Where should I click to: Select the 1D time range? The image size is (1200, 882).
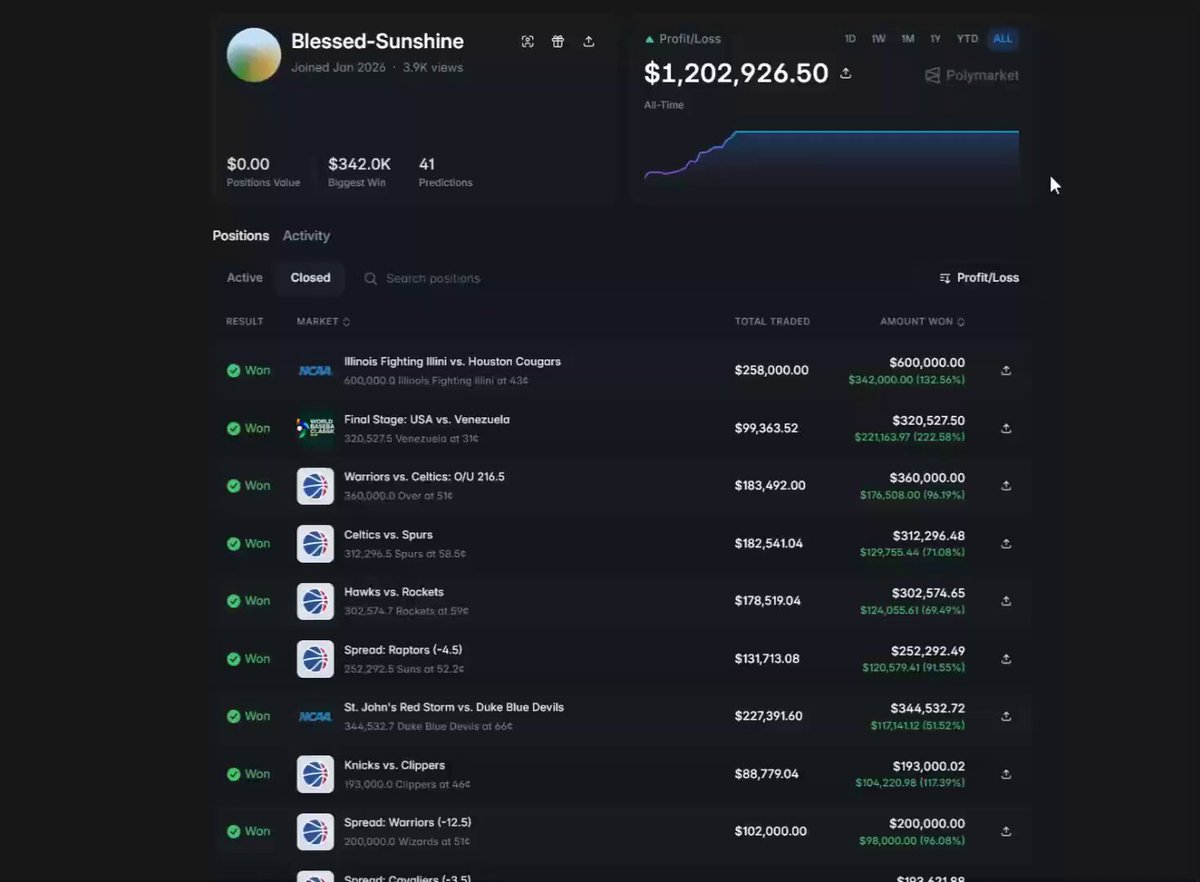coord(850,39)
